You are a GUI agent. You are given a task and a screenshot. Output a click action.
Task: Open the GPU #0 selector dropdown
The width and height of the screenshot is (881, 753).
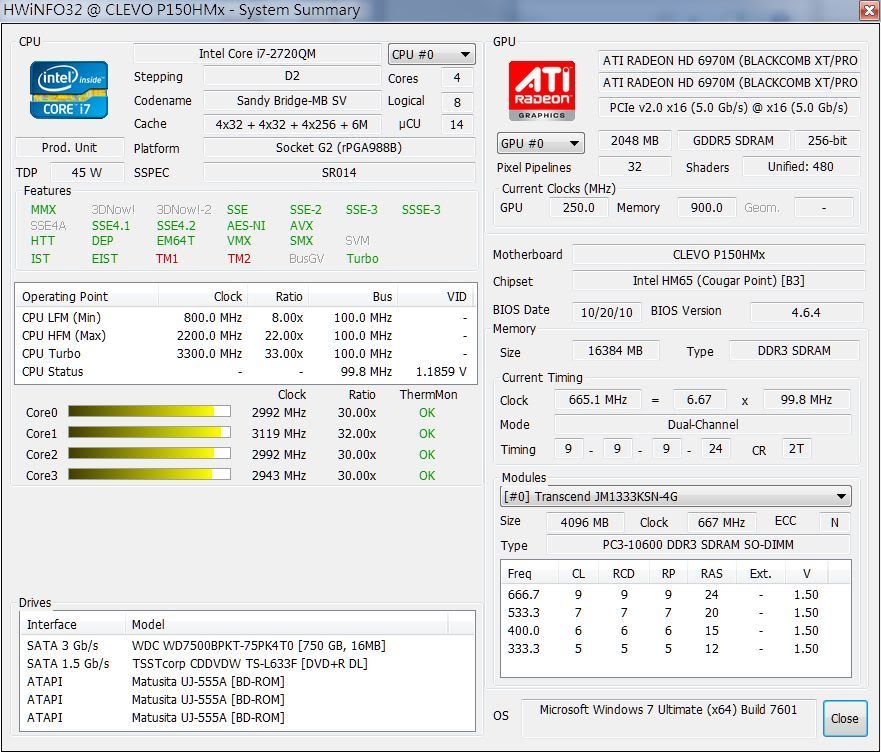pyautogui.click(x=540, y=143)
